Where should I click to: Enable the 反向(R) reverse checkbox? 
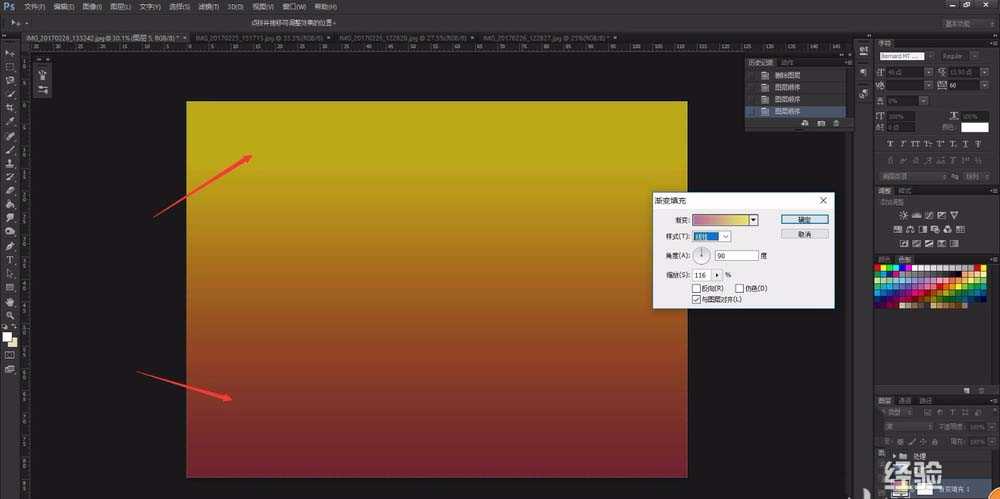click(x=697, y=288)
